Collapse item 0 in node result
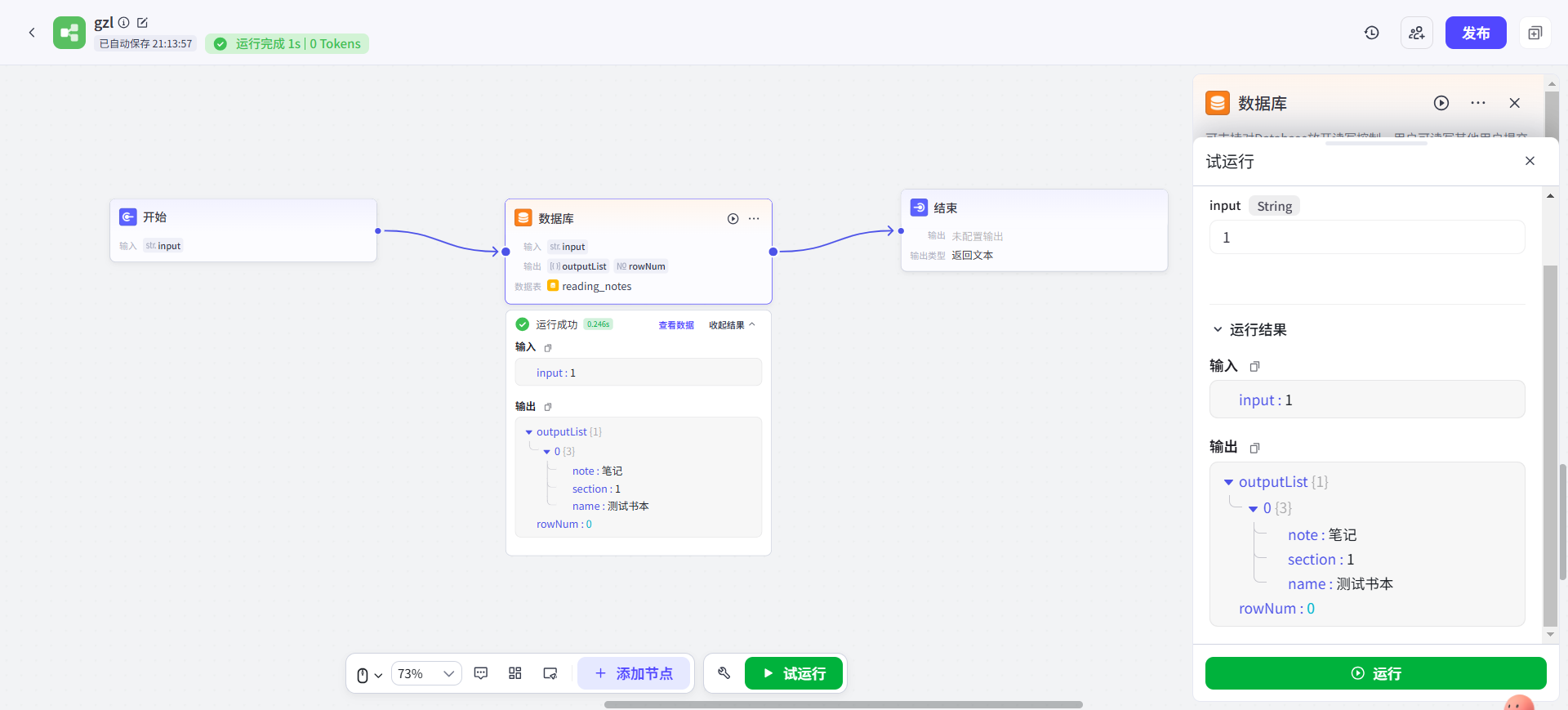This screenshot has height=710, width=1568. 547,452
